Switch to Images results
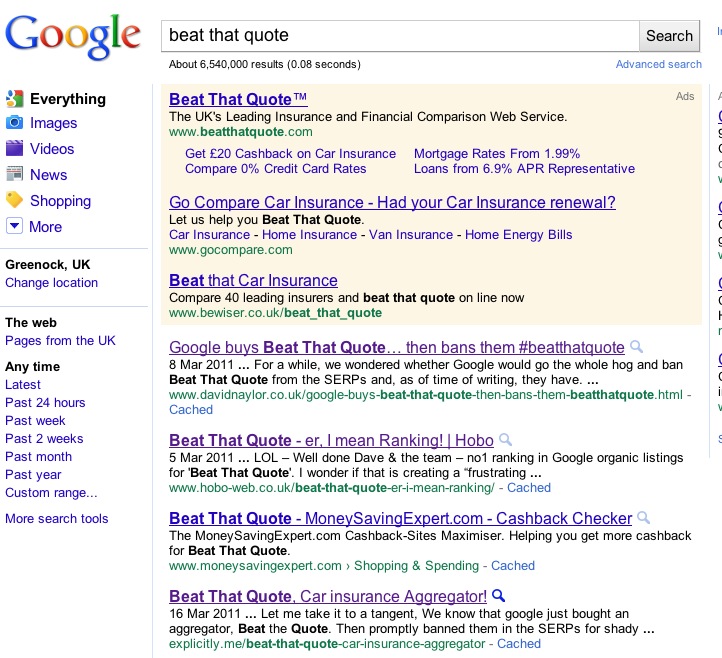The width and height of the screenshot is (722, 658). pyautogui.click(x=53, y=123)
